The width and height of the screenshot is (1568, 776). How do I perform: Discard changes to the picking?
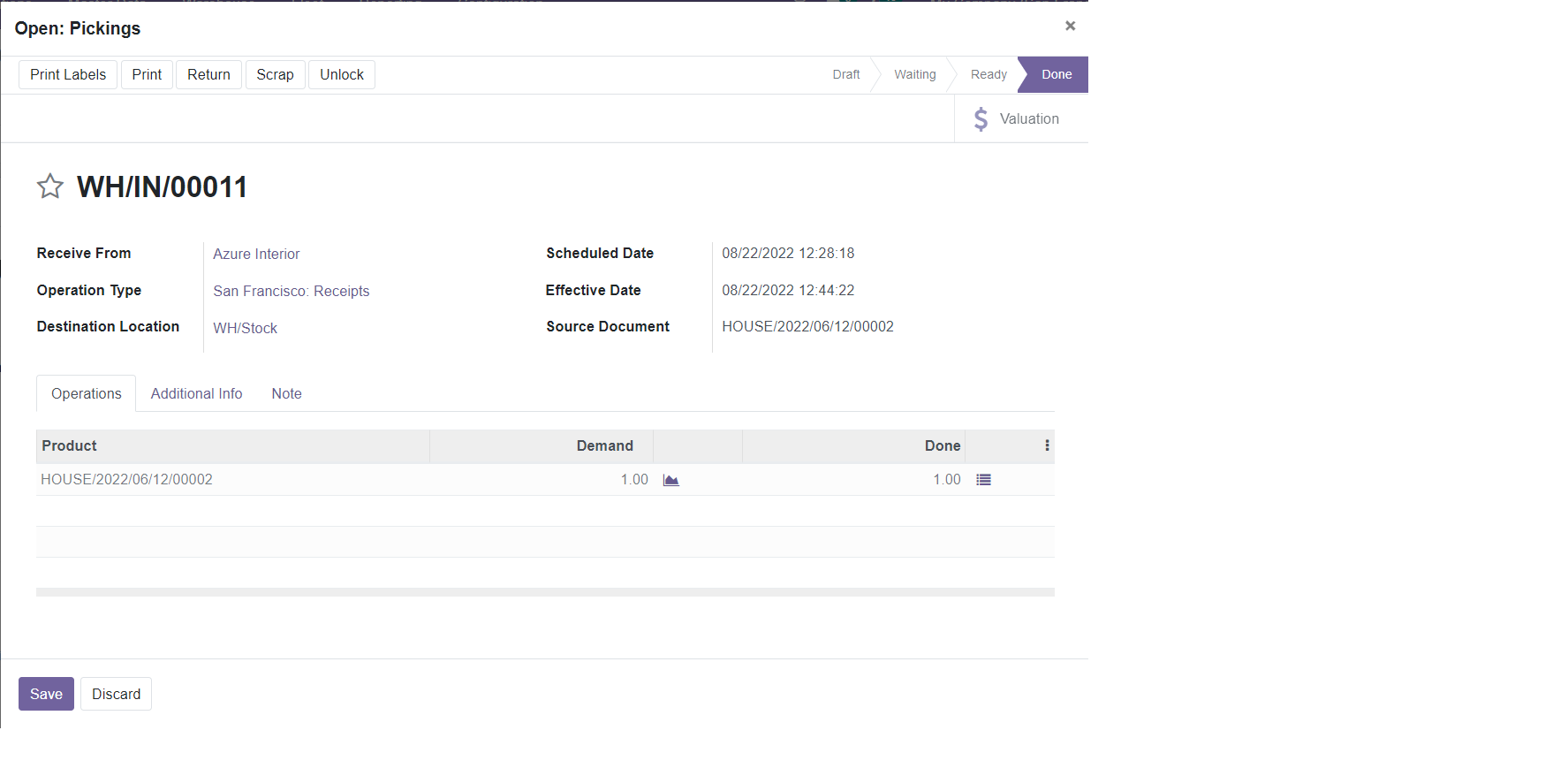[x=116, y=695]
